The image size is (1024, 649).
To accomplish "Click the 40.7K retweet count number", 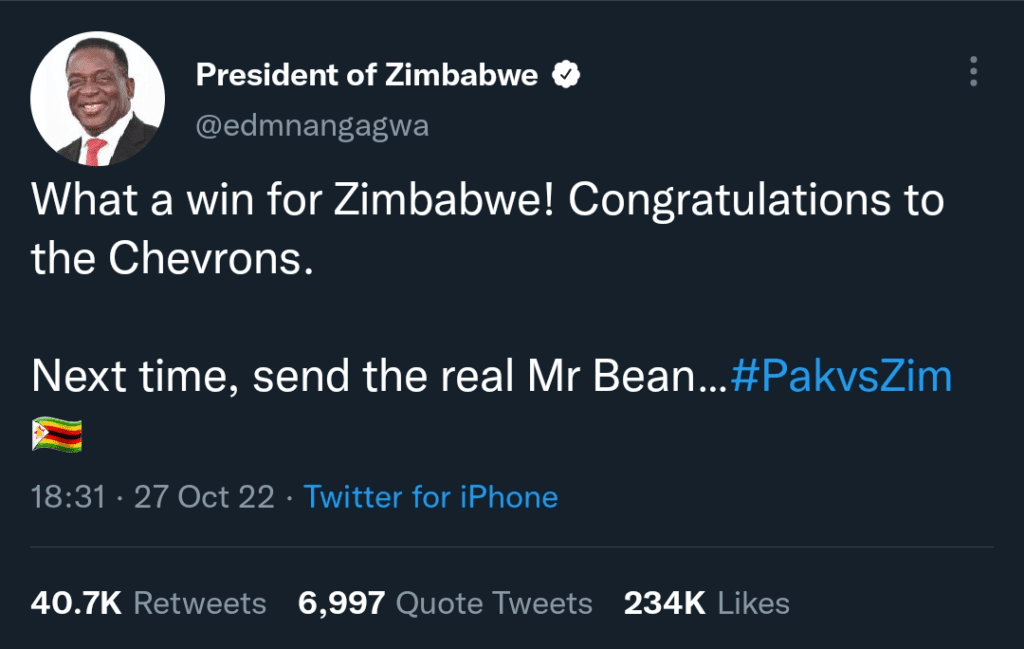I will (x=77, y=603).
